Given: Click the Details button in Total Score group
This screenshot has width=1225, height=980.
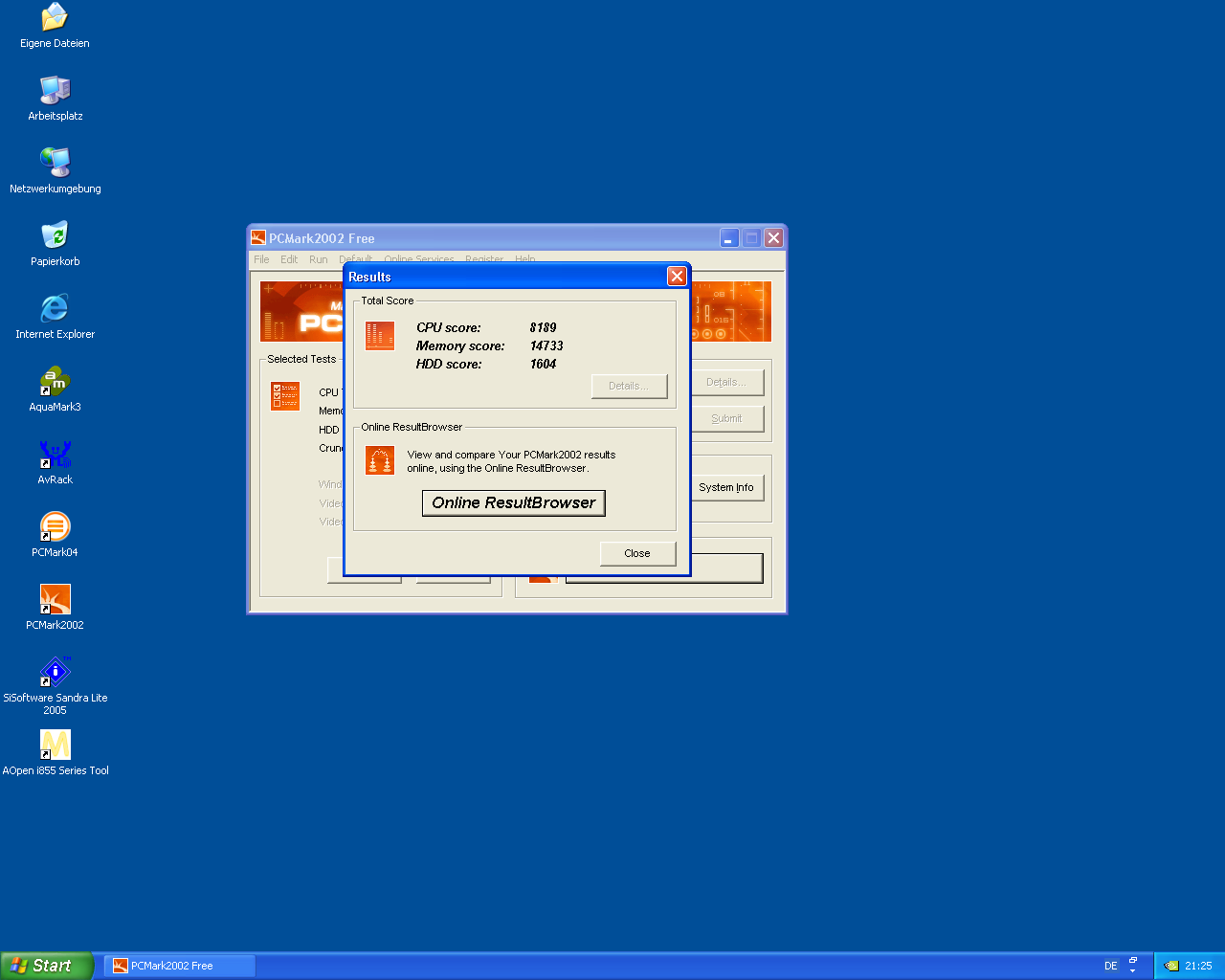Looking at the screenshot, I should point(629,386).
